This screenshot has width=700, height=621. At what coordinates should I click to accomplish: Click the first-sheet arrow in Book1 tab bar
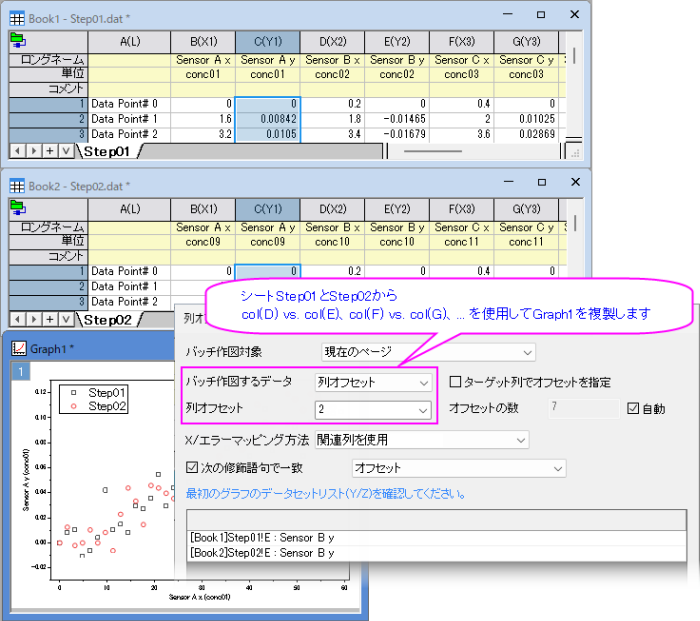click(x=17, y=151)
